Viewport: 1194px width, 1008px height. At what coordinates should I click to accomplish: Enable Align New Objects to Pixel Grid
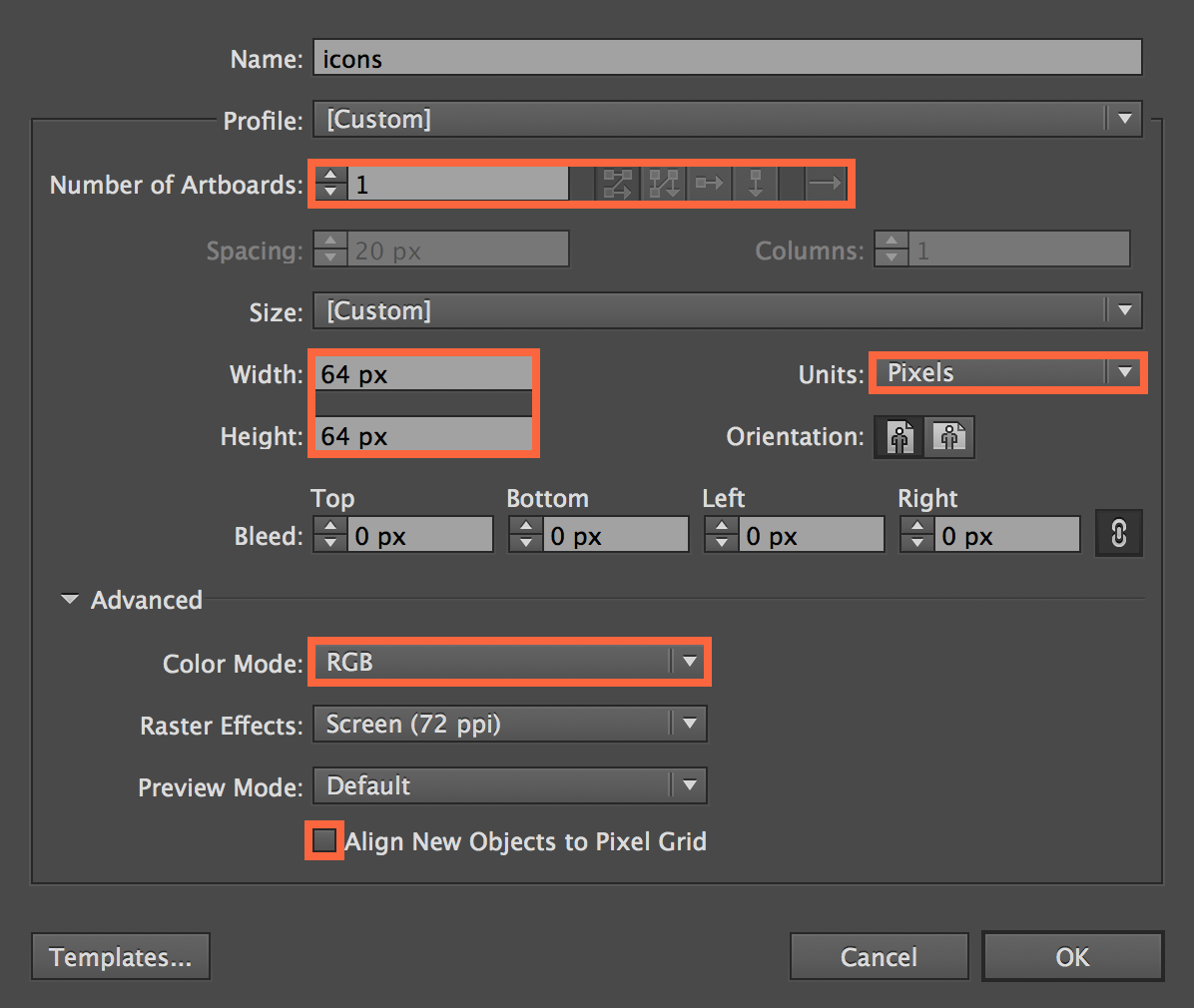click(x=324, y=840)
